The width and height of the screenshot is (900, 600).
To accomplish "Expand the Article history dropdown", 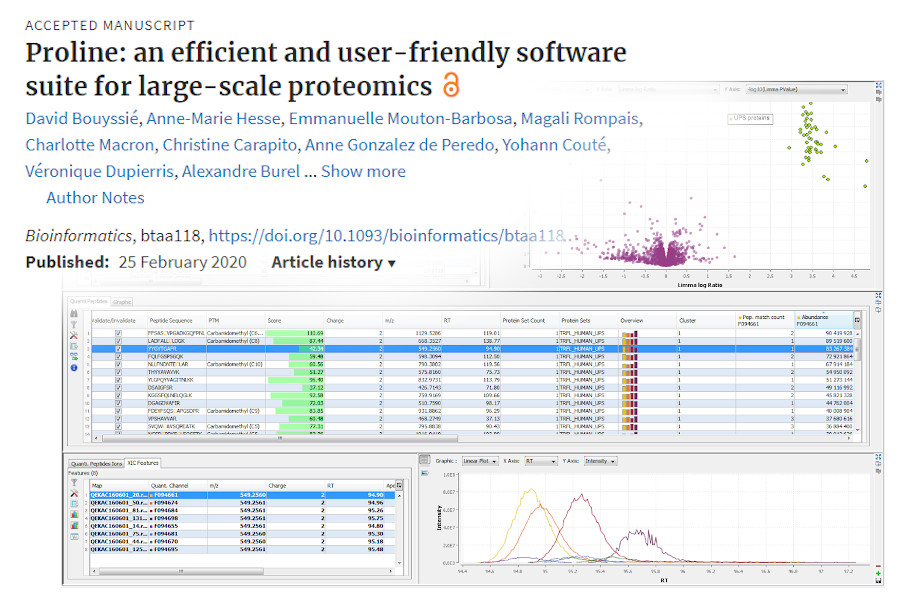I will (333, 262).
